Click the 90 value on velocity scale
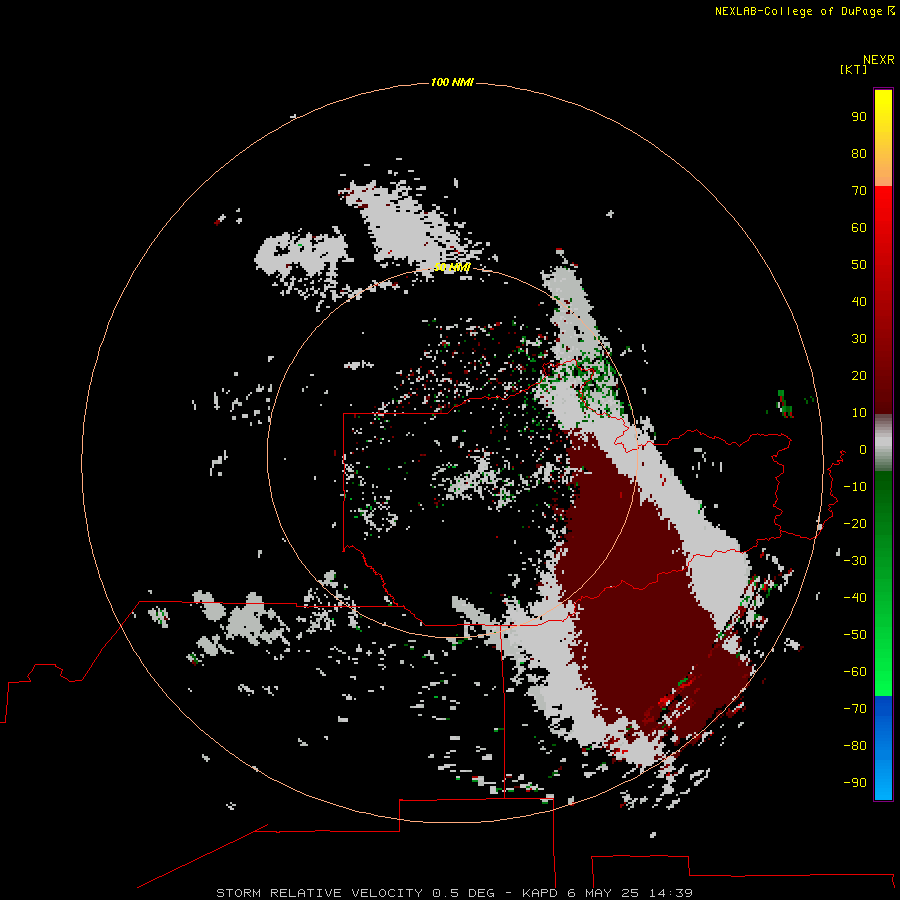Screen dimensions: 900x900 (859, 117)
